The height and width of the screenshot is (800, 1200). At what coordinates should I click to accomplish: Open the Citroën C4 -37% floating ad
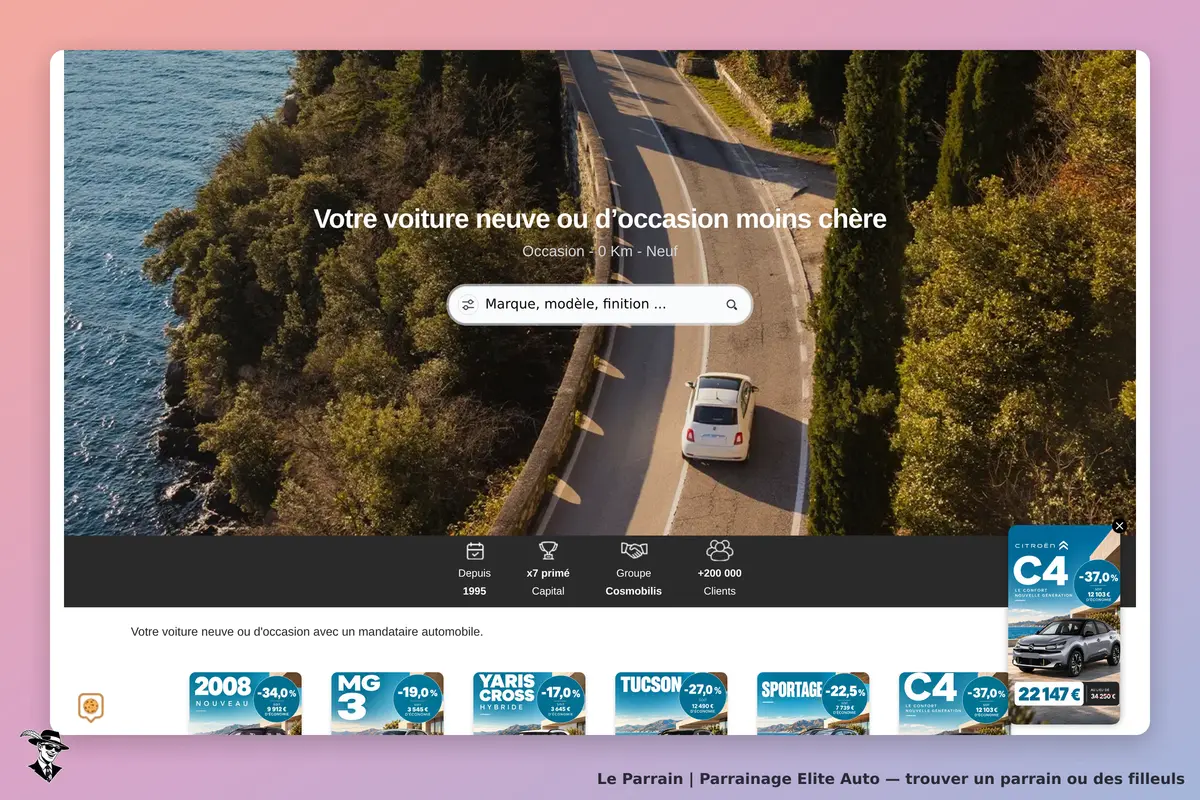coord(1064,624)
